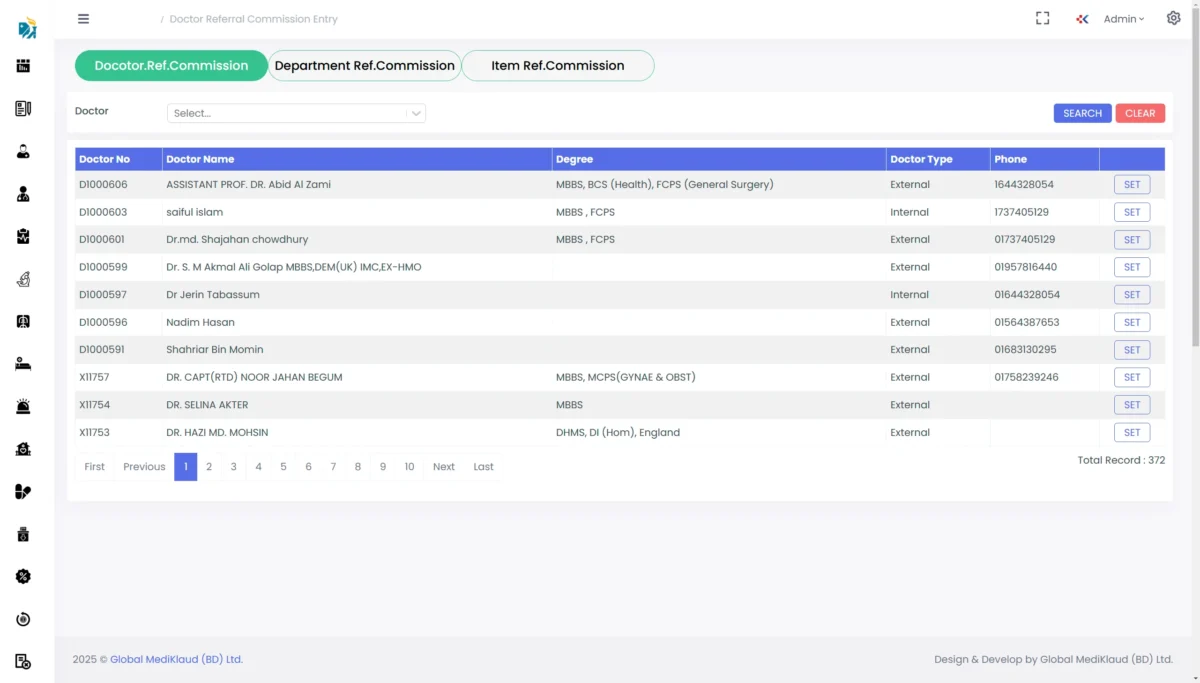The height and width of the screenshot is (683, 1200).
Task: Open the hospital bed icon in sidebar
Action: [23, 364]
